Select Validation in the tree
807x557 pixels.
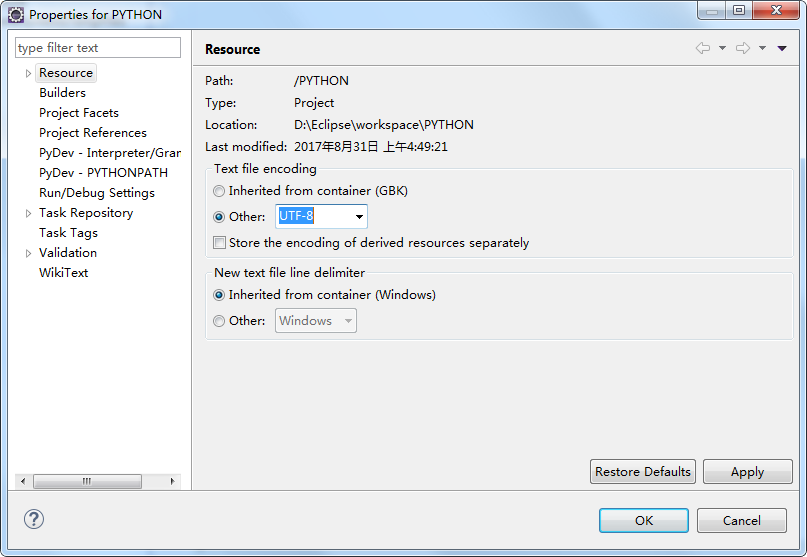tap(68, 253)
